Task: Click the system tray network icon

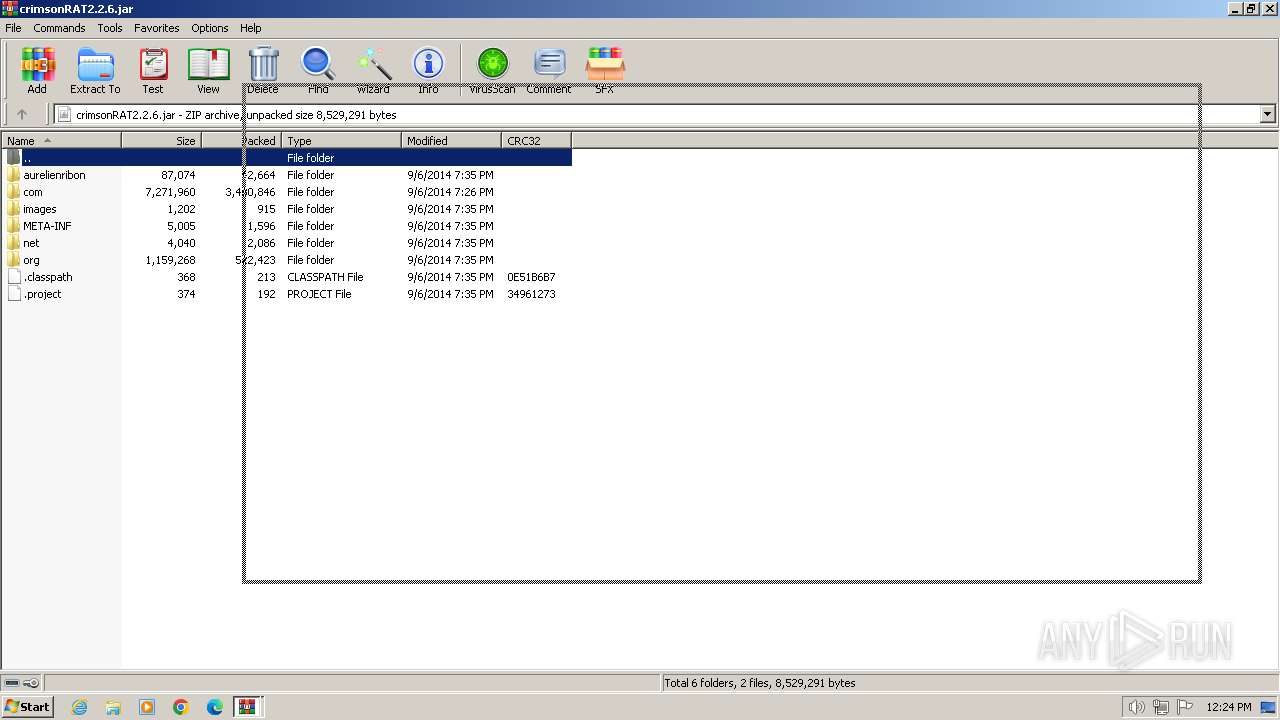Action: coord(1161,707)
